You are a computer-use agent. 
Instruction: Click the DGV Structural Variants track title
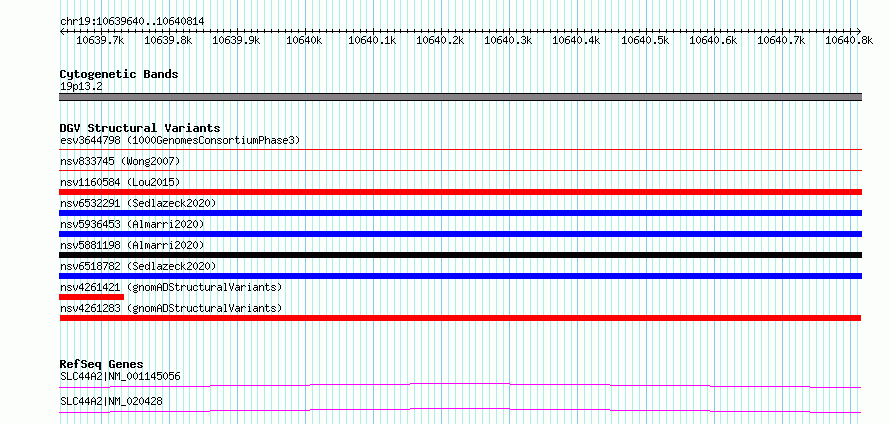tap(140, 128)
